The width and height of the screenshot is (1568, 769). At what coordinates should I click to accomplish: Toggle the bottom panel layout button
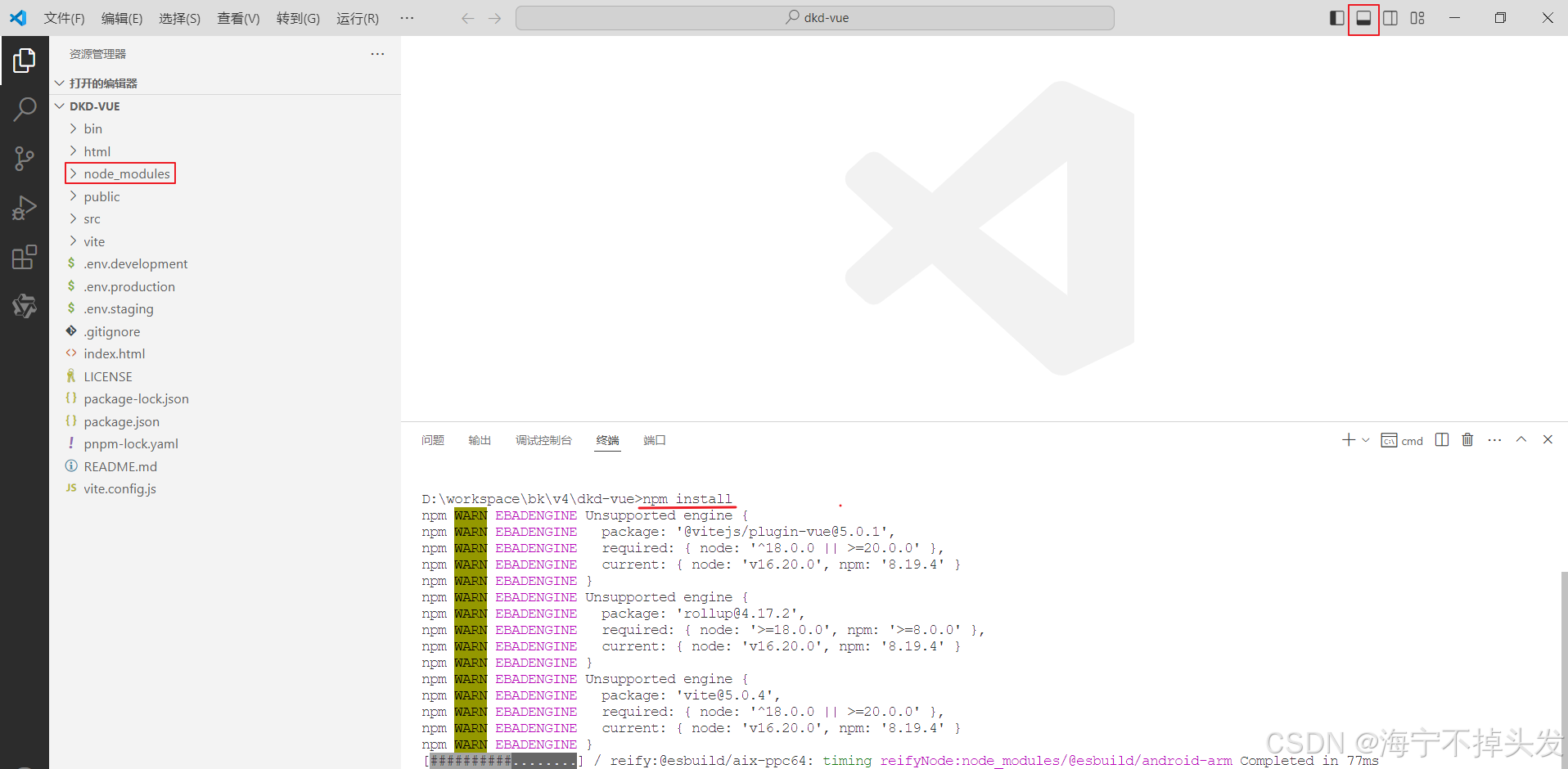click(x=1363, y=18)
